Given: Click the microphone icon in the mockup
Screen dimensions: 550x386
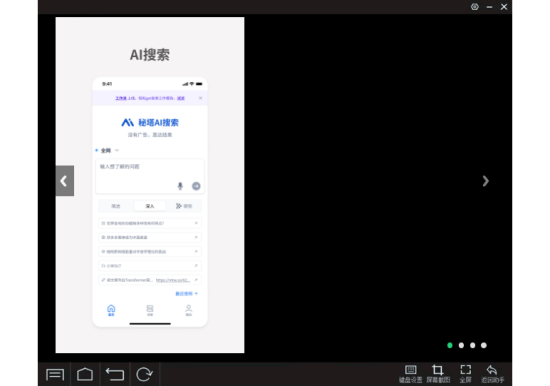Looking at the screenshot, I should pyautogui.click(x=180, y=186).
